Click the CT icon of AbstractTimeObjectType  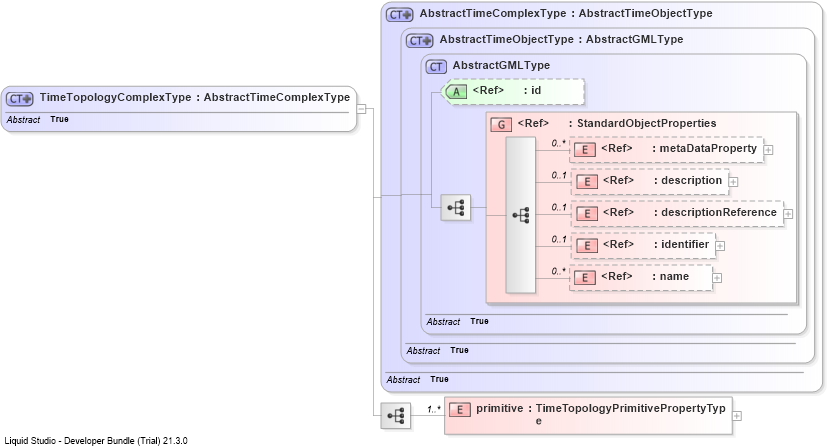[x=419, y=41]
